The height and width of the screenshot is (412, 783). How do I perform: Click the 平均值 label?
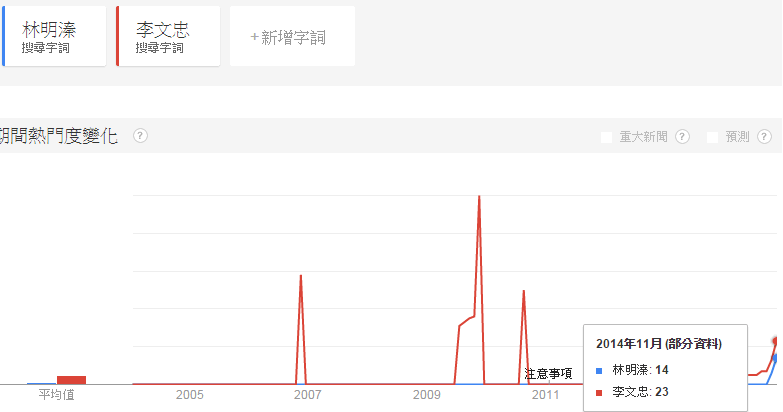(x=56, y=395)
